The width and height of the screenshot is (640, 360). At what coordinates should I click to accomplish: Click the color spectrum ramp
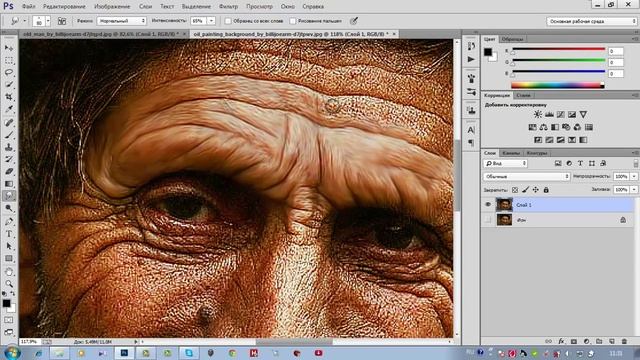pos(558,85)
